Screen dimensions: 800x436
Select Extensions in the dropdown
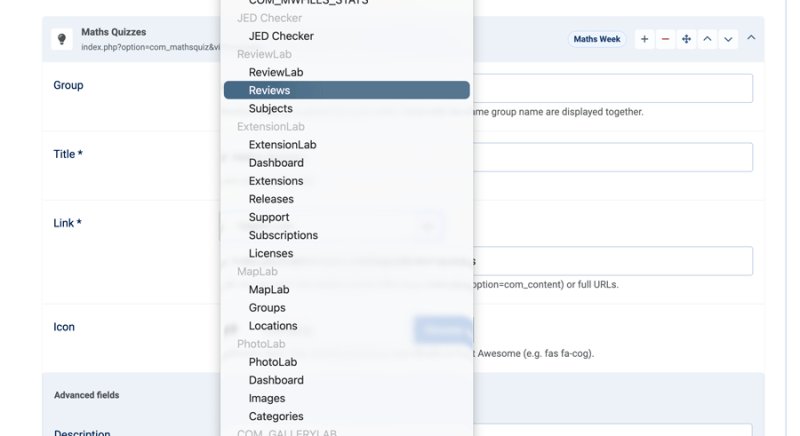(346, 181)
